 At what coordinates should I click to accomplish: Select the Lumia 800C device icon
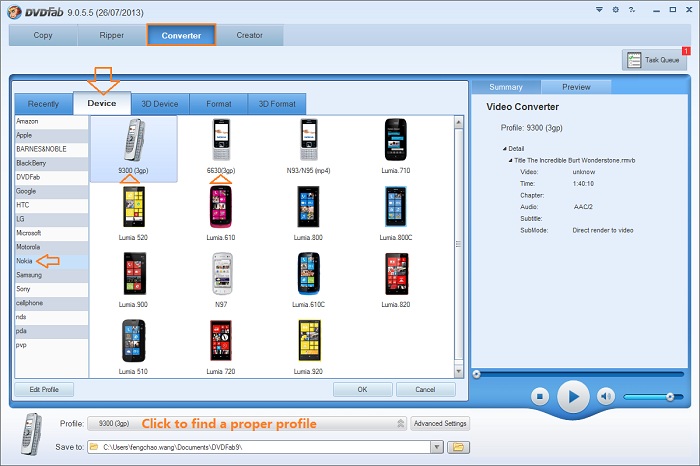coord(396,207)
